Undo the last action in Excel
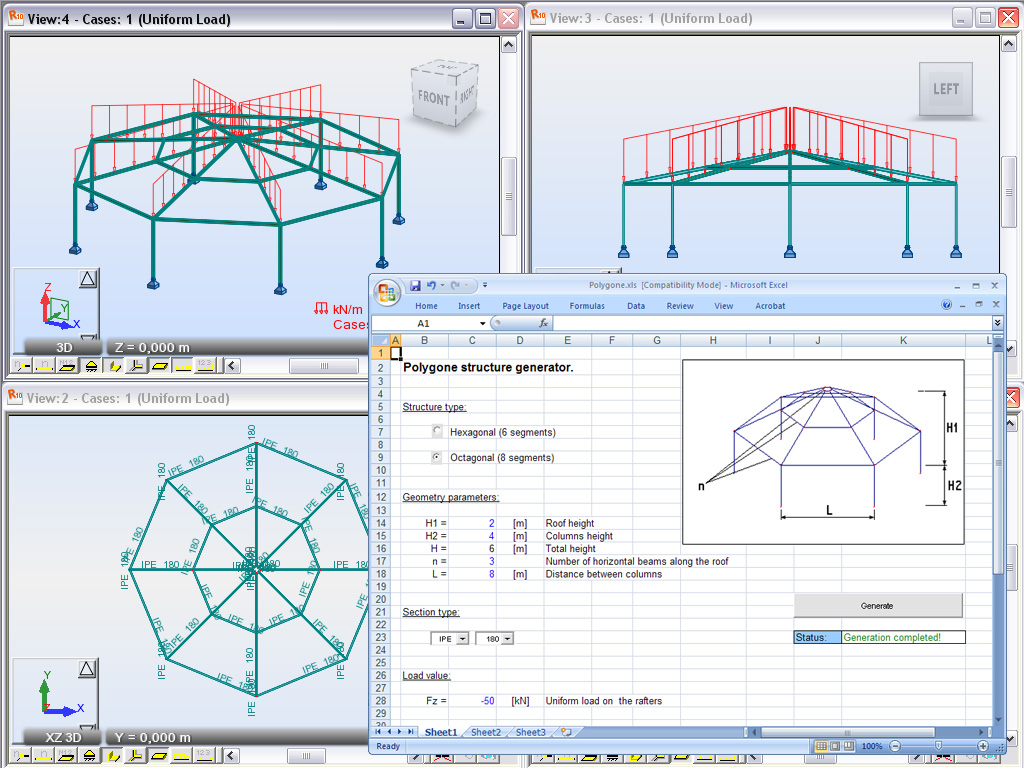This screenshot has width=1024, height=768. coord(431,285)
